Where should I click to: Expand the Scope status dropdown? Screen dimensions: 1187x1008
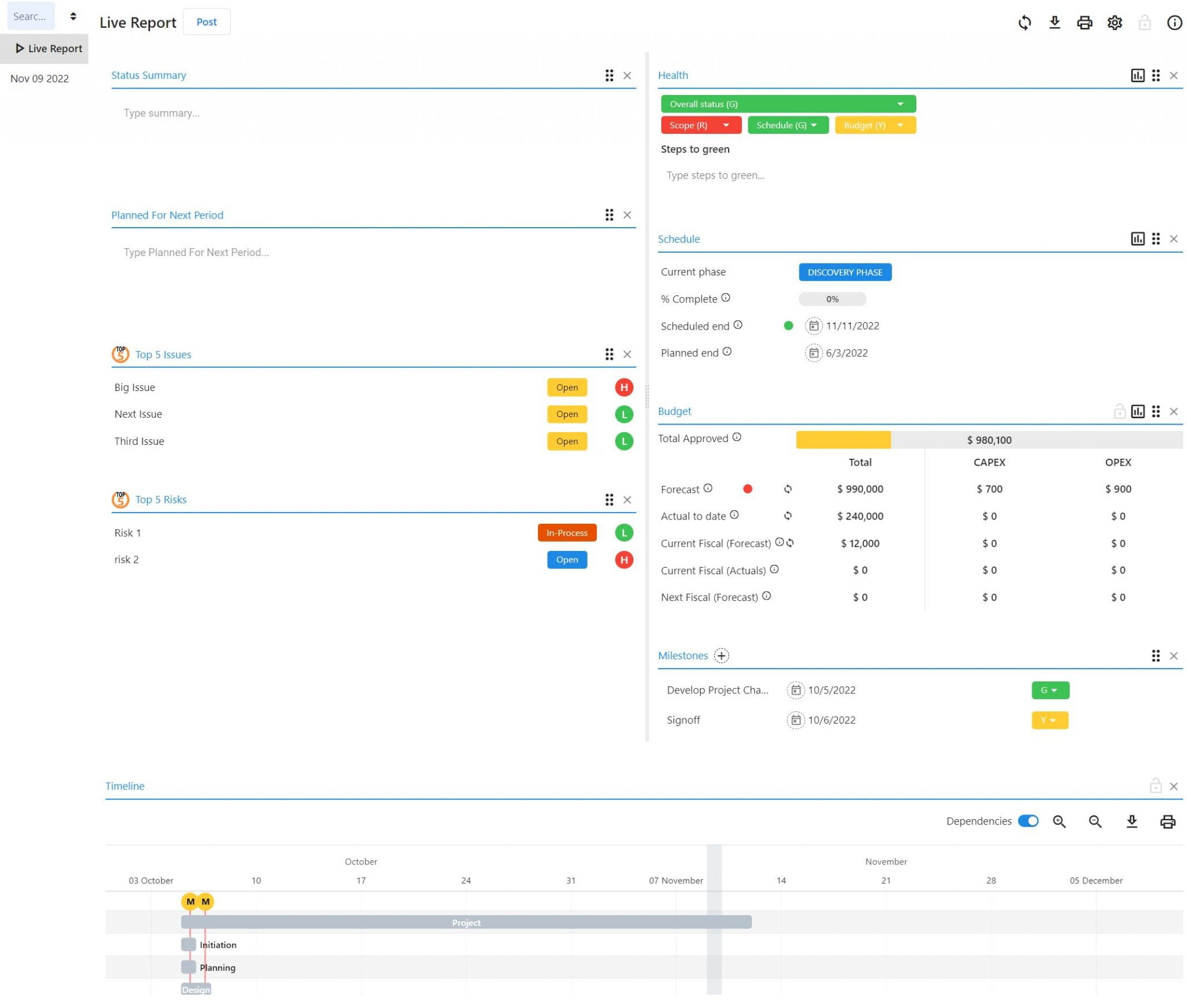(725, 125)
